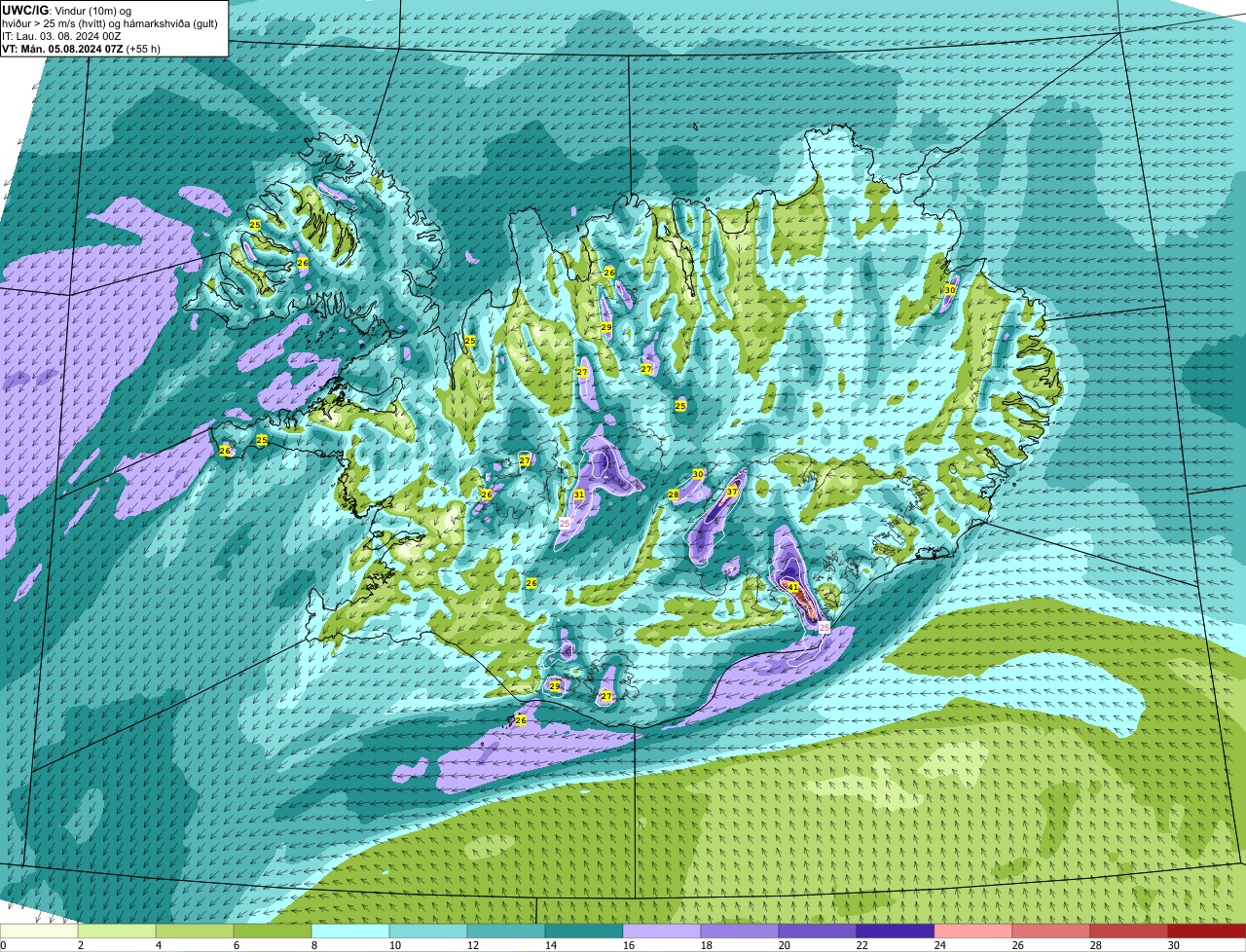Viewport: 1246px width, 952px height.
Task: Click the dark red above-30 m/s legend swatch
Action: tap(1207, 931)
